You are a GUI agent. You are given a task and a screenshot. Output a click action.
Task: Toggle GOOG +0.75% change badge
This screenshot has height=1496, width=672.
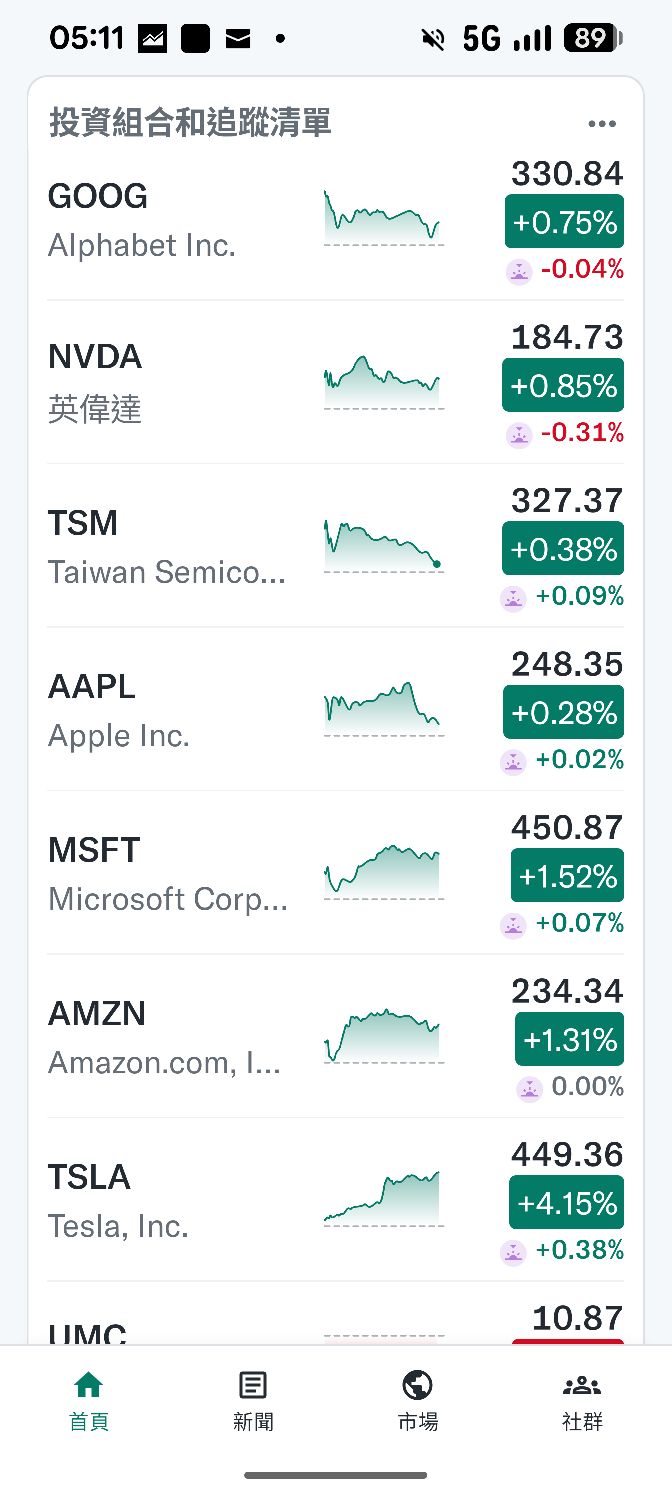(564, 222)
